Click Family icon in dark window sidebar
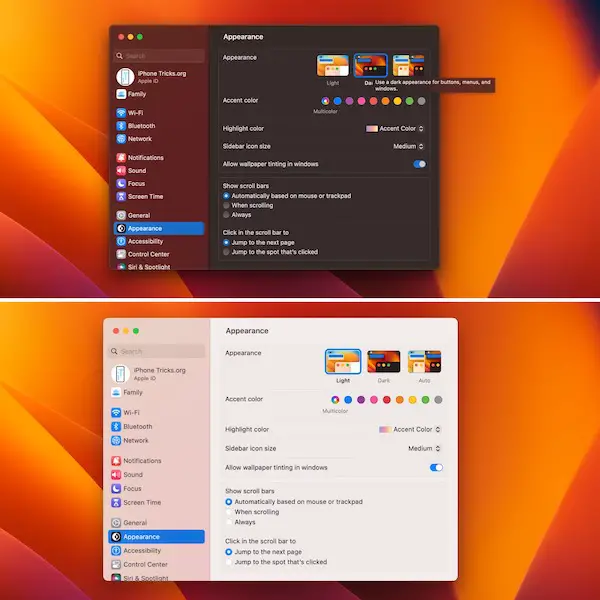Screen dimensions: 600x600 [121, 94]
